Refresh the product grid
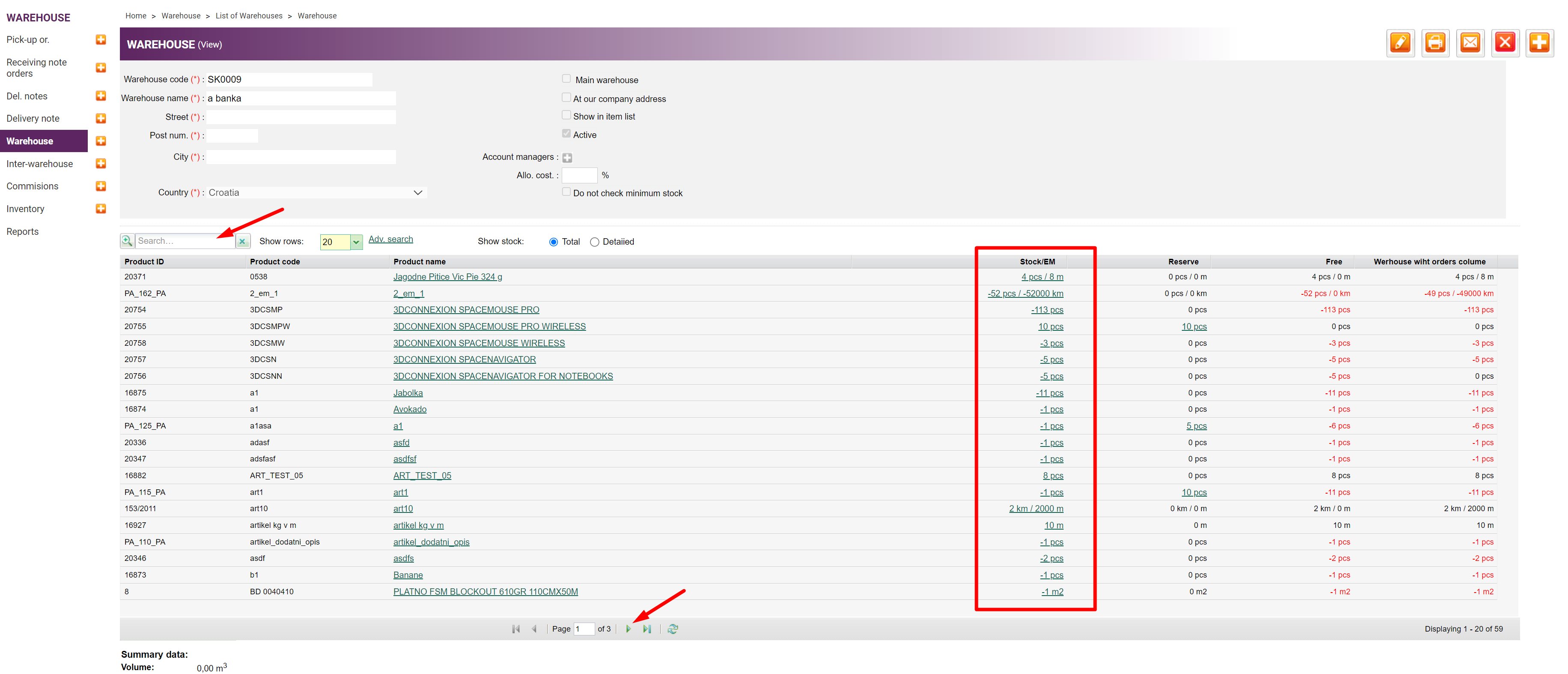 [x=673, y=629]
